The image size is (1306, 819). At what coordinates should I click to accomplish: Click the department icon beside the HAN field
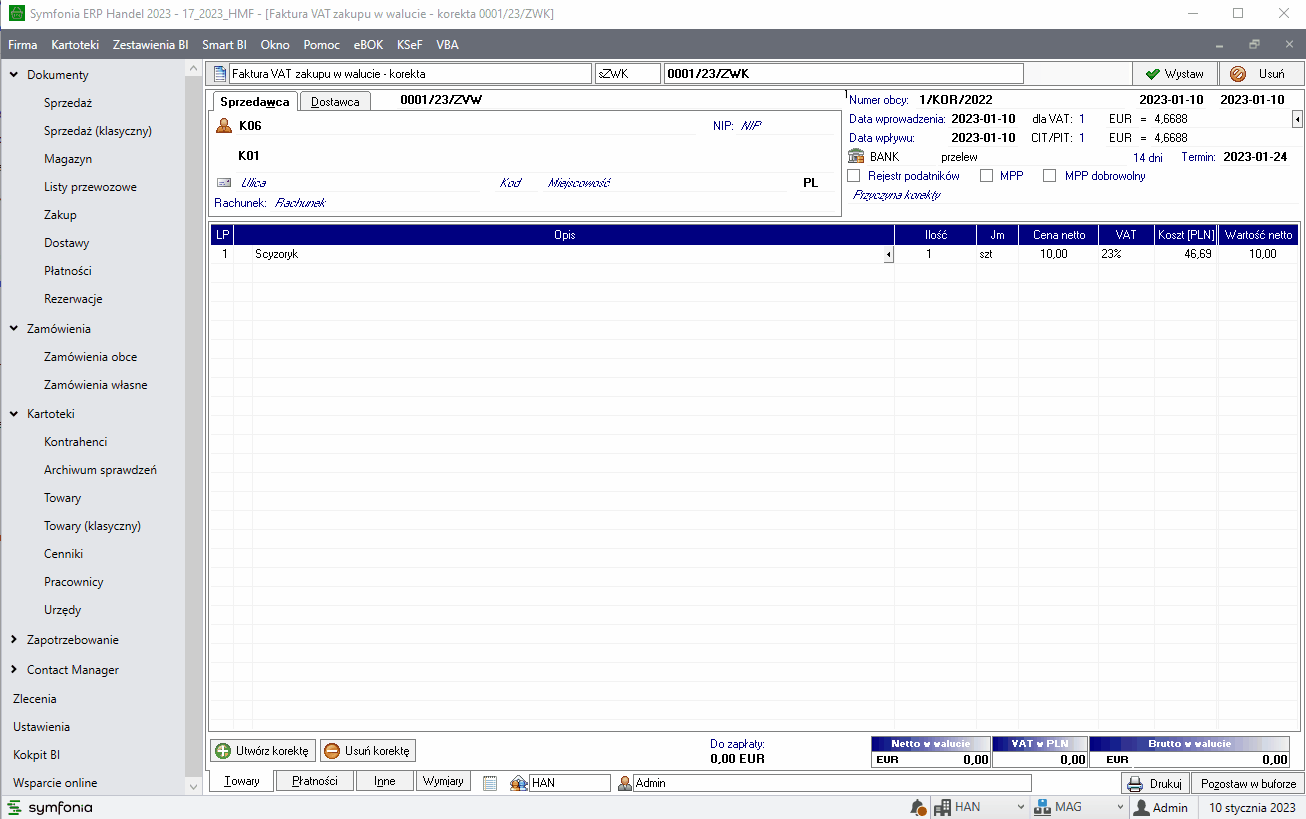pyautogui.click(x=519, y=783)
